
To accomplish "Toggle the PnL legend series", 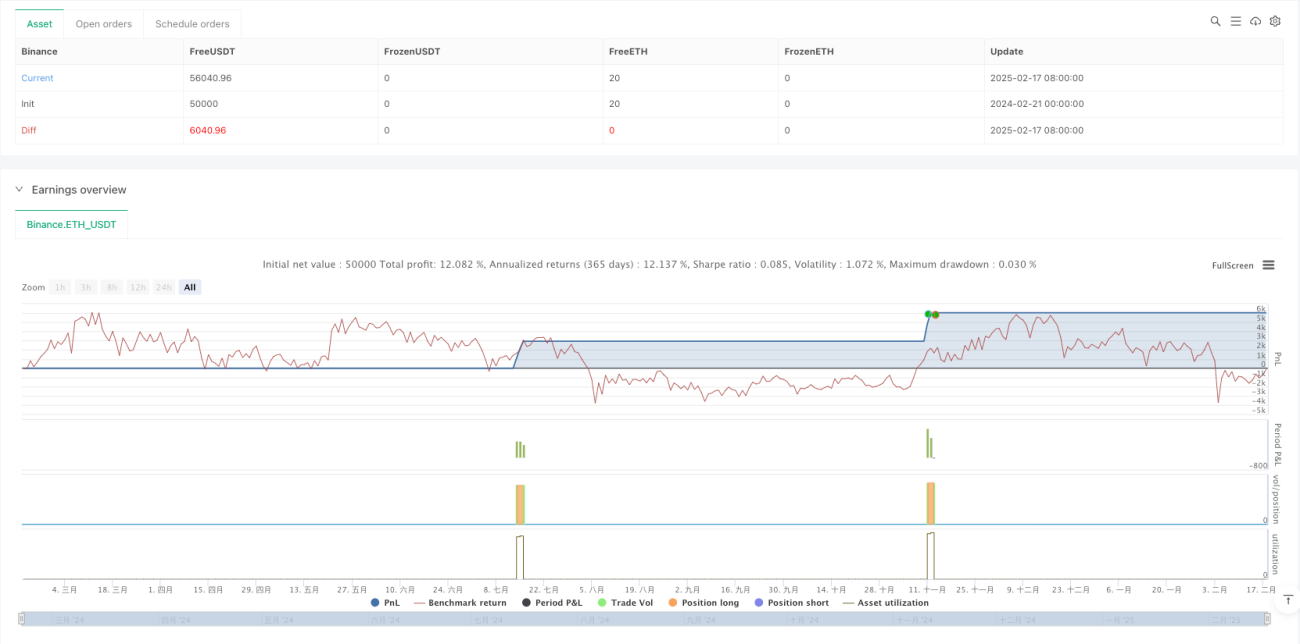I will (384, 603).
